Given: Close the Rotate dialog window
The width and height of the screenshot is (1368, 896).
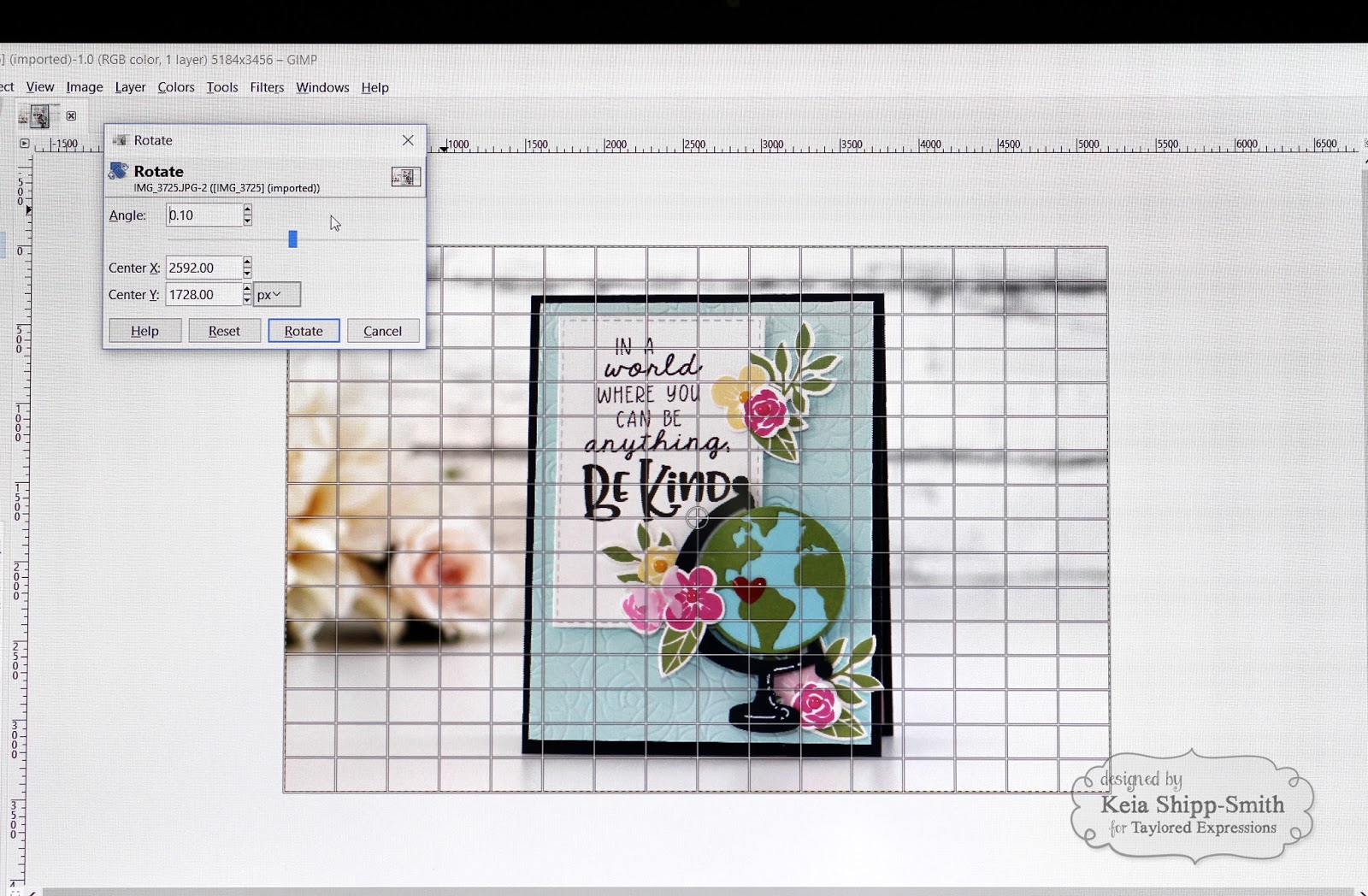Looking at the screenshot, I should tap(408, 140).
